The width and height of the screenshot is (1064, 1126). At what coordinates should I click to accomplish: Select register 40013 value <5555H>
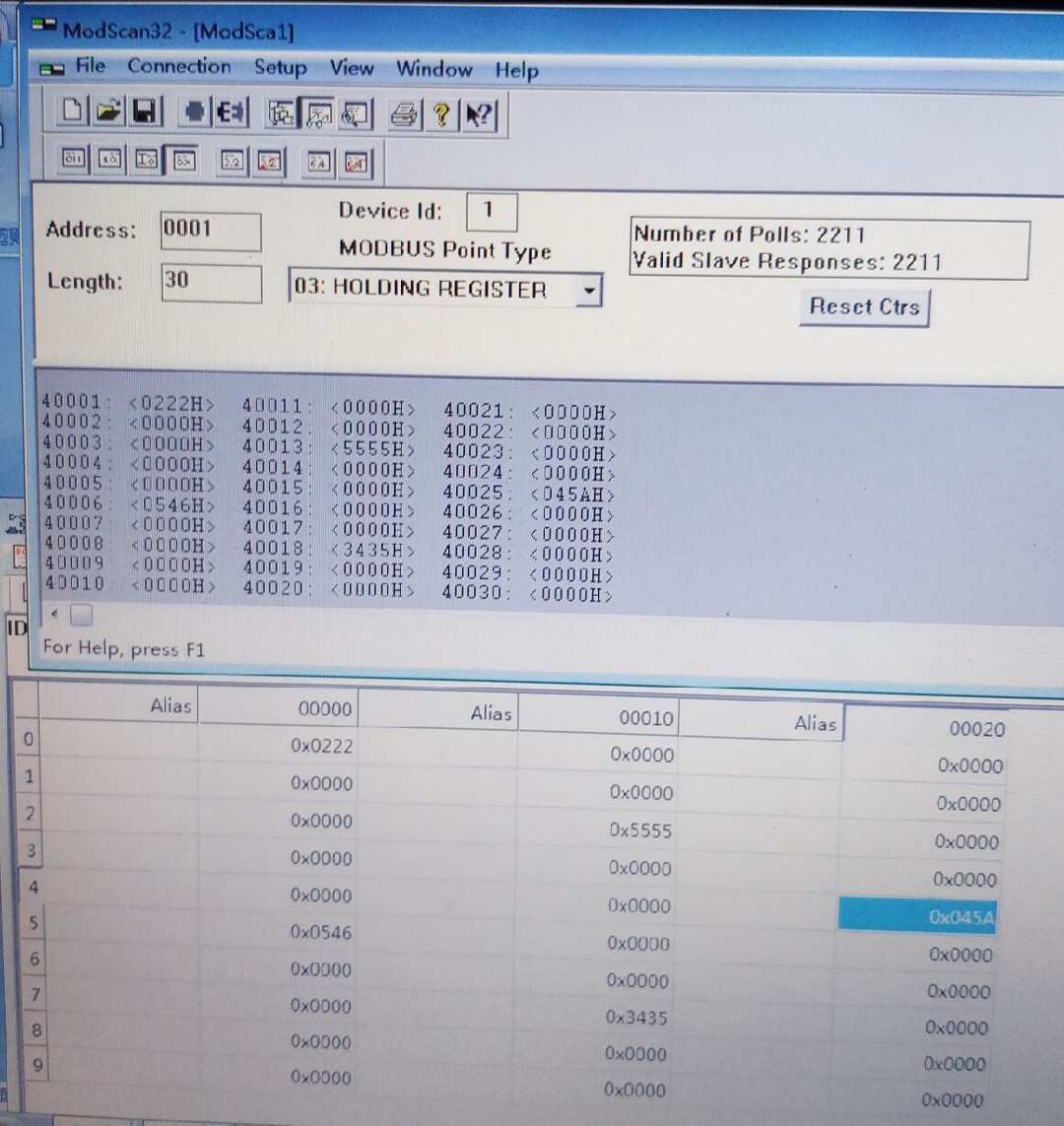371,449
